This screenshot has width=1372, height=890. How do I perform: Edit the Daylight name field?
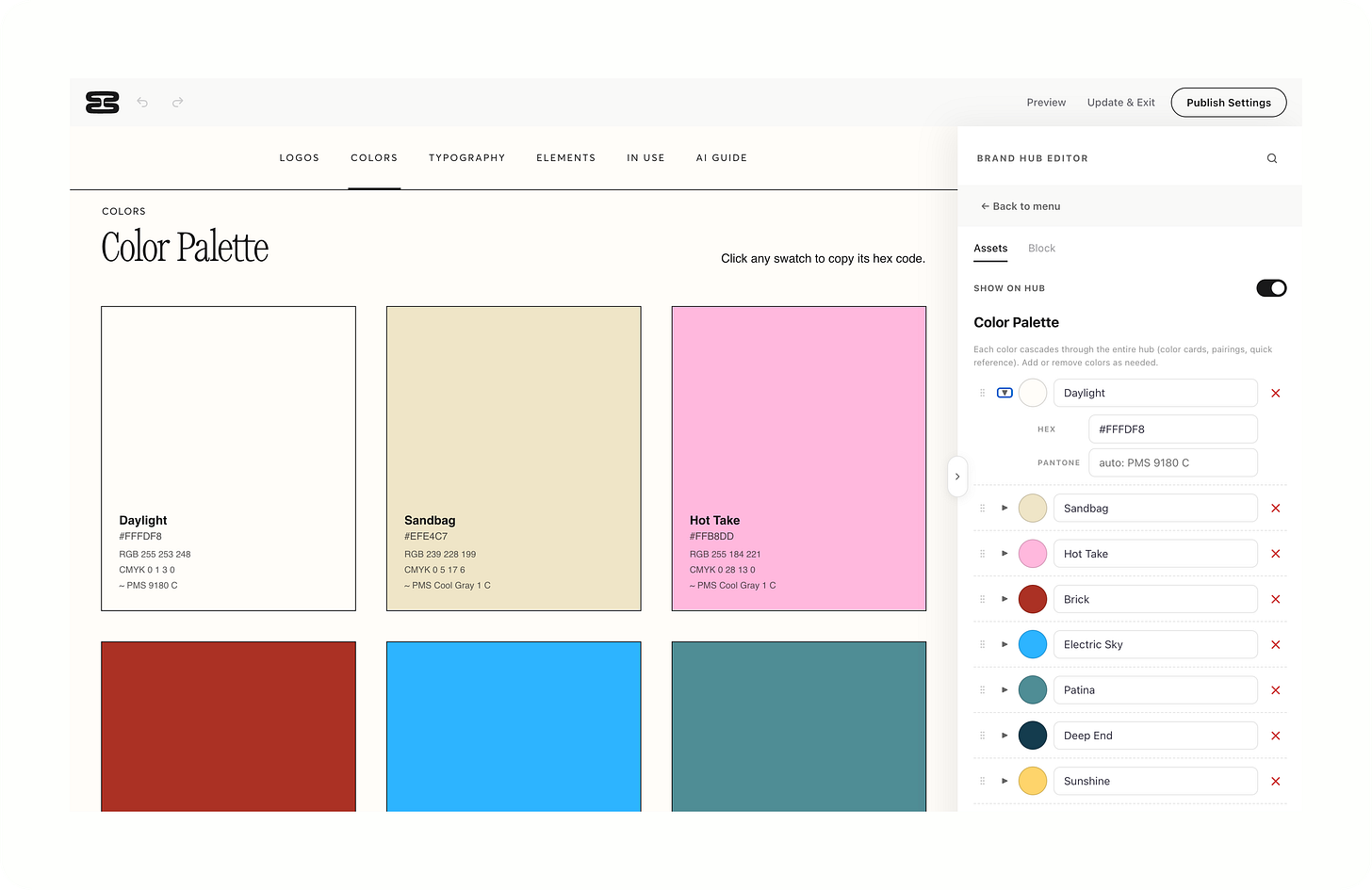[x=1155, y=393]
